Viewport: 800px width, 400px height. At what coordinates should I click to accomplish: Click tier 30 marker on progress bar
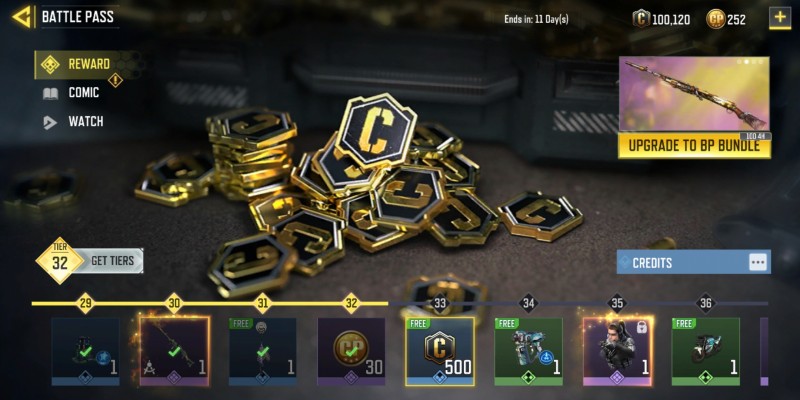click(x=174, y=303)
